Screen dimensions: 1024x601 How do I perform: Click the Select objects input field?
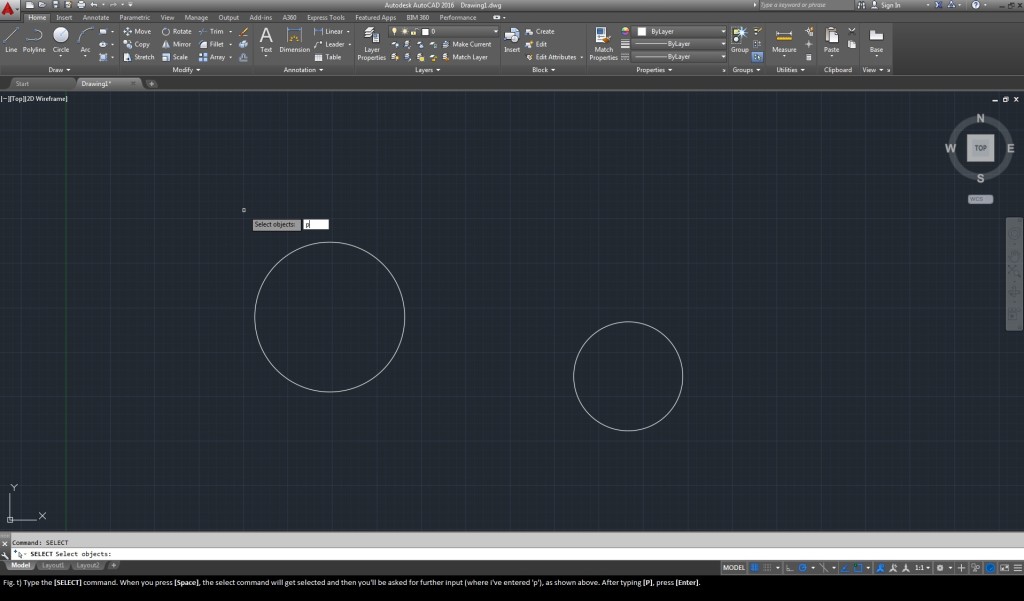pyautogui.click(x=316, y=224)
